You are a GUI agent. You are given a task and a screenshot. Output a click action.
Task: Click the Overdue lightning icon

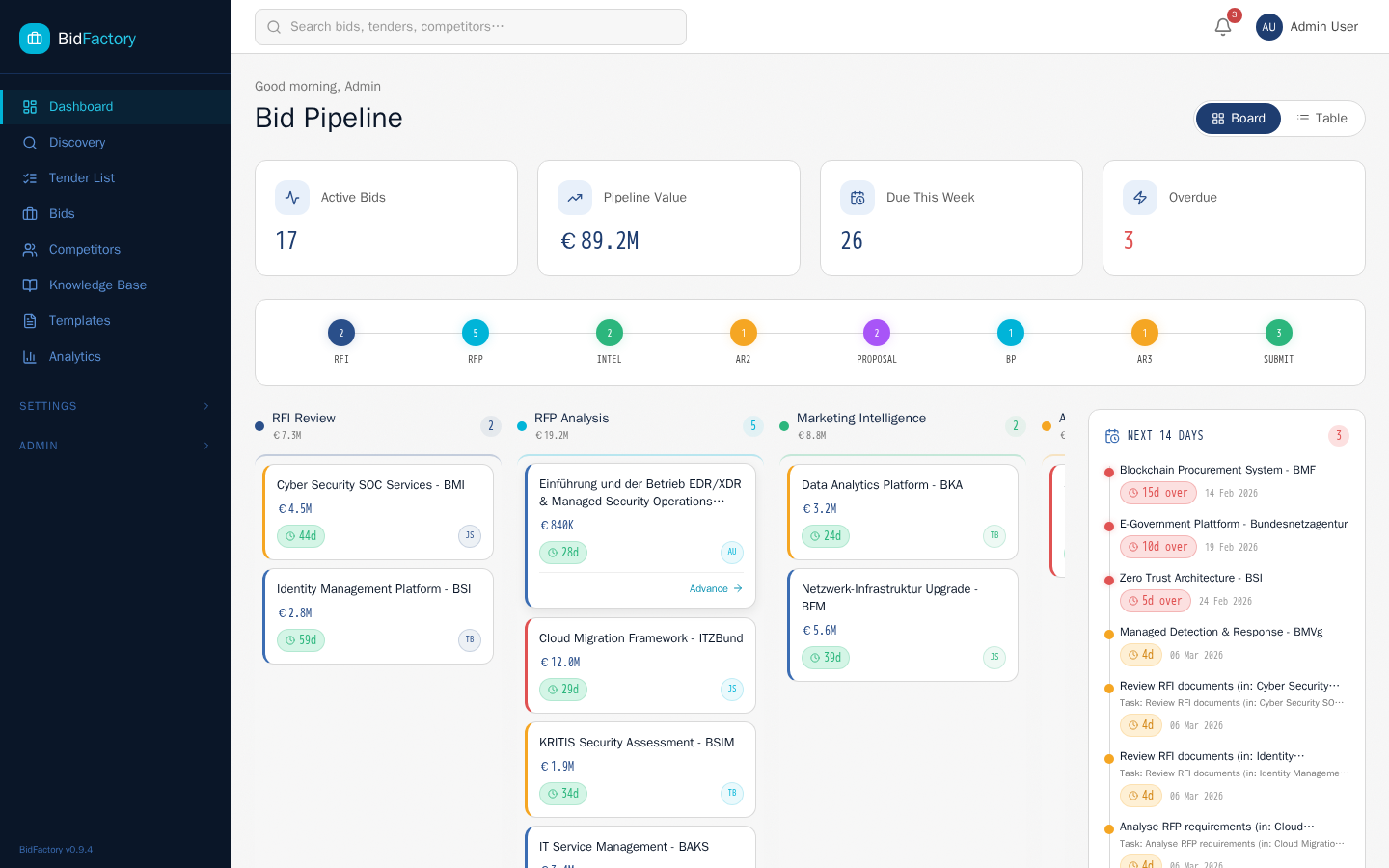click(1140, 198)
